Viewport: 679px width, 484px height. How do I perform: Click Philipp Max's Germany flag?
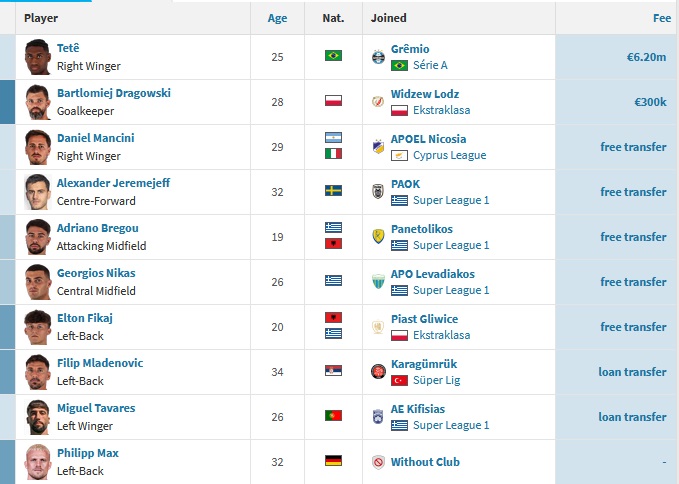[333, 461]
